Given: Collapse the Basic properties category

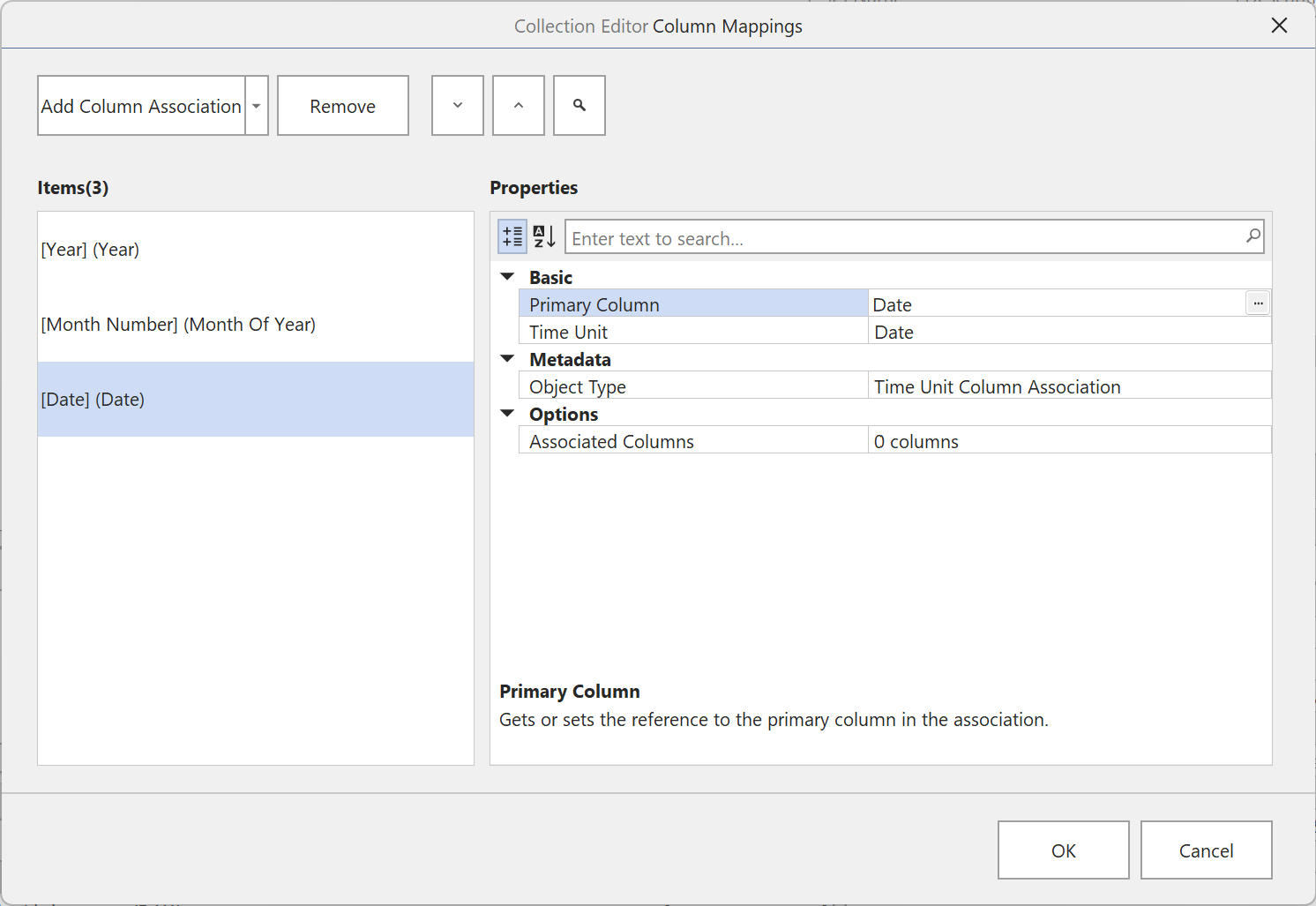Looking at the screenshot, I should pos(507,276).
